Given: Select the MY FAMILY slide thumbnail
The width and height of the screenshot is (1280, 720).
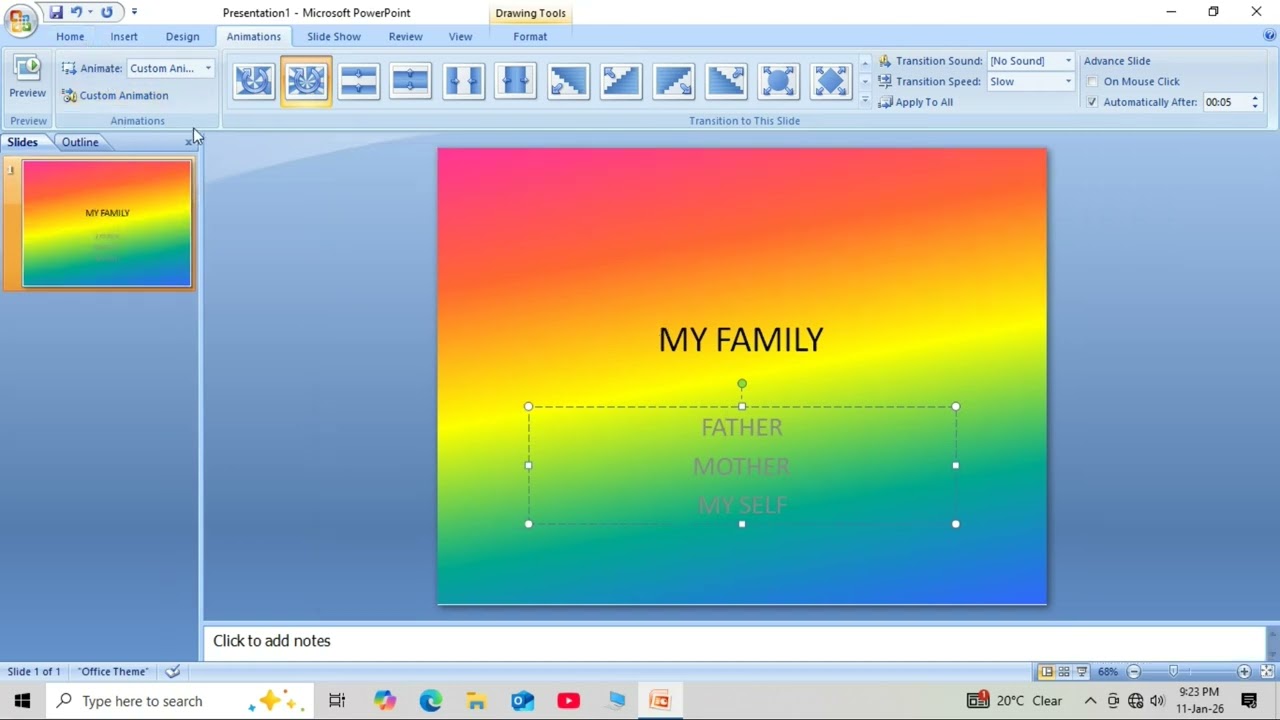Looking at the screenshot, I should point(107,224).
